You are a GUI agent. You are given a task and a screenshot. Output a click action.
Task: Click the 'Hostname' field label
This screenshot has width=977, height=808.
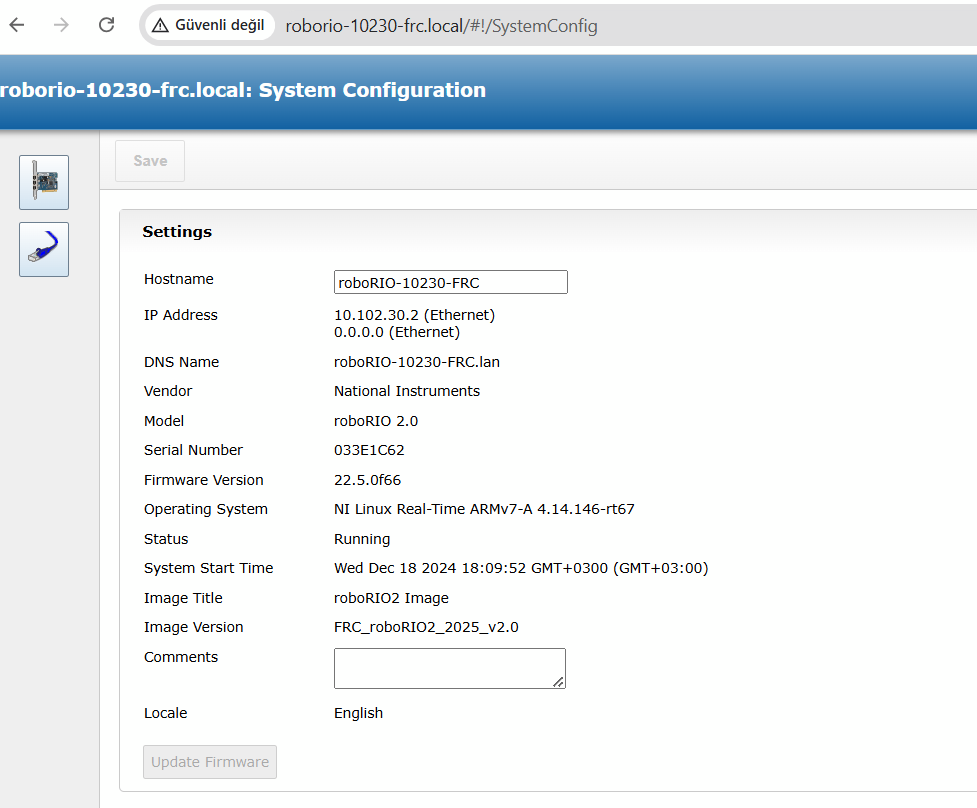click(x=179, y=279)
